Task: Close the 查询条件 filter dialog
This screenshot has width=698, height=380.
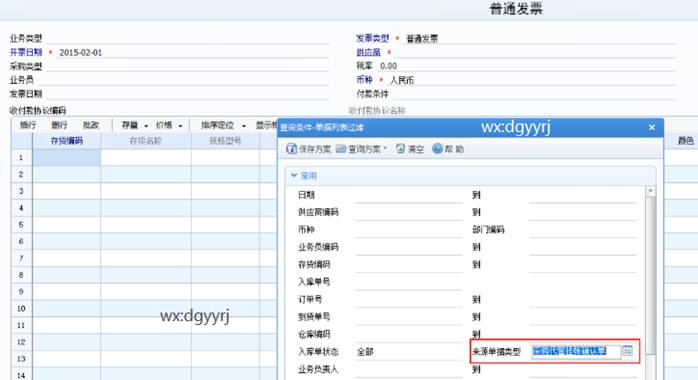Action: [x=652, y=128]
